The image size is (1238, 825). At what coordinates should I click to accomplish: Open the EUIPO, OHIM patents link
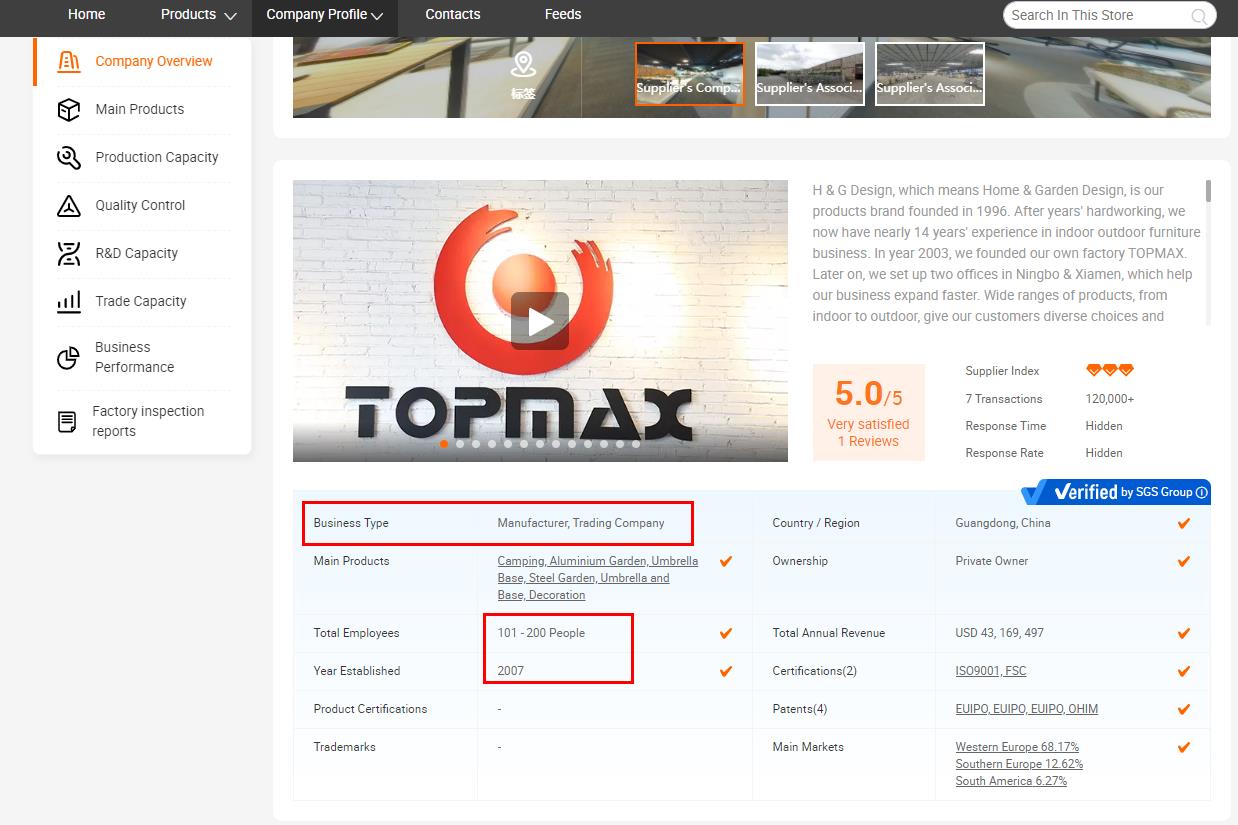(x=1027, y=709)
